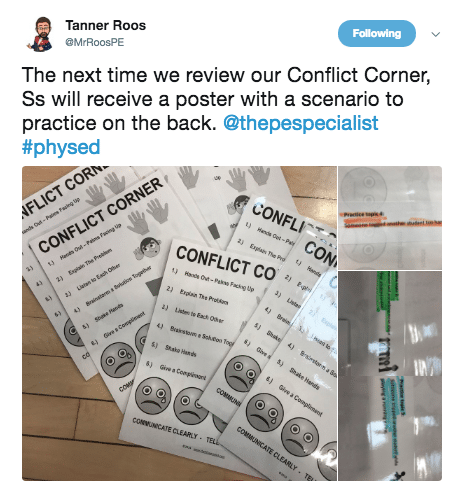Screen dimensions: 457x490
Task: Open the @MrRoosPE handle
Action: [95, 42]
